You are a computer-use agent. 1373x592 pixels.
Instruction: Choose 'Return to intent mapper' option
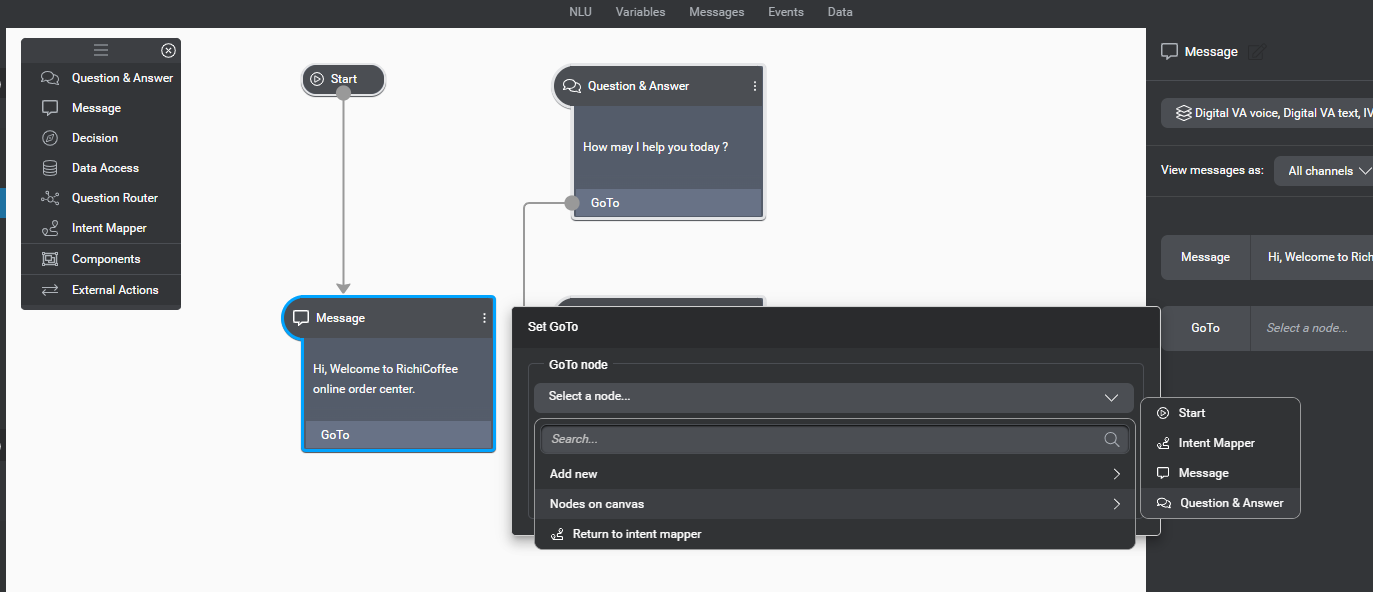tap(636, 534)
